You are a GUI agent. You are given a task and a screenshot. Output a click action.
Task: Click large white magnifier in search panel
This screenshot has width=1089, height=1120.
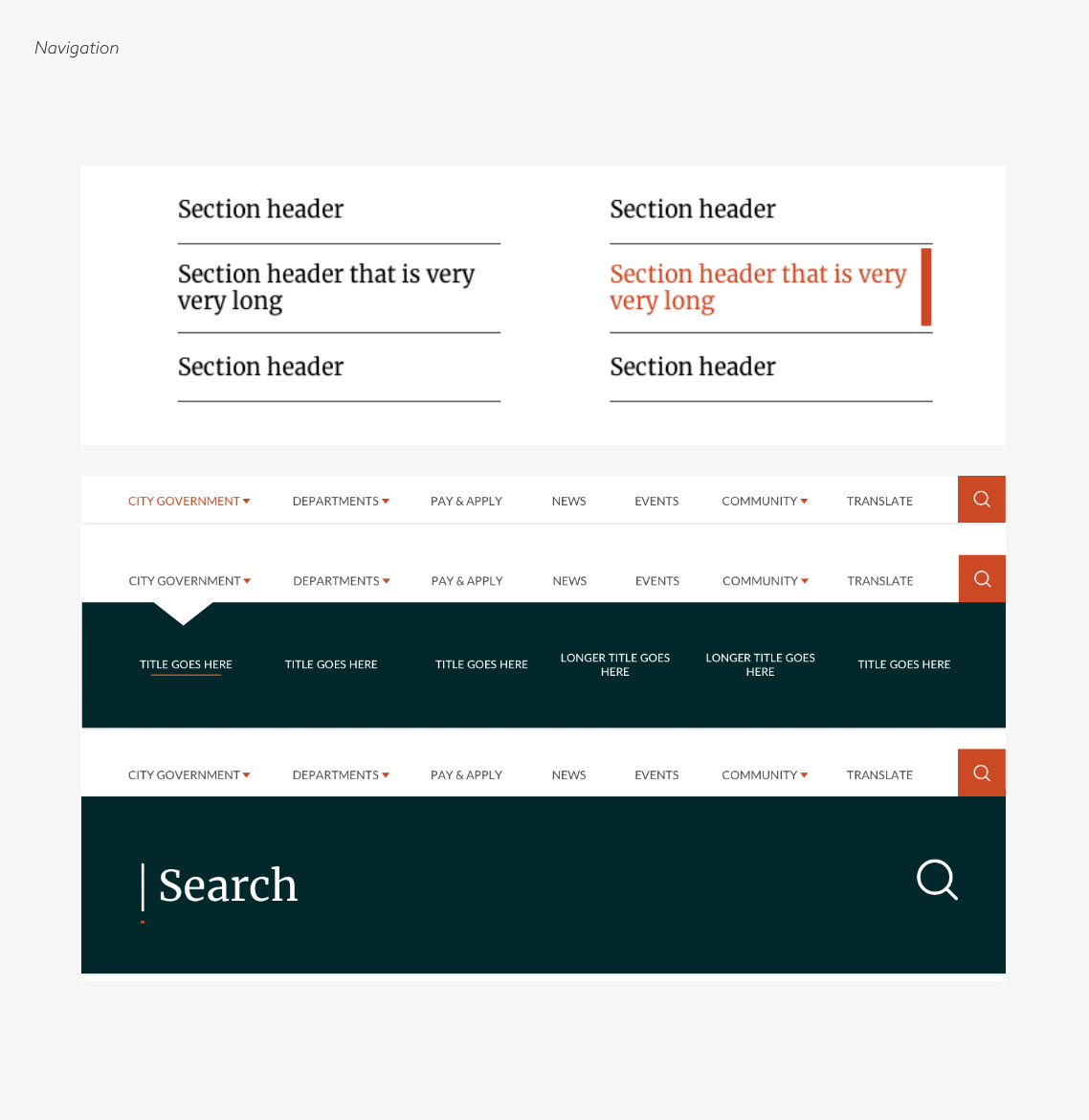[937, 880]
